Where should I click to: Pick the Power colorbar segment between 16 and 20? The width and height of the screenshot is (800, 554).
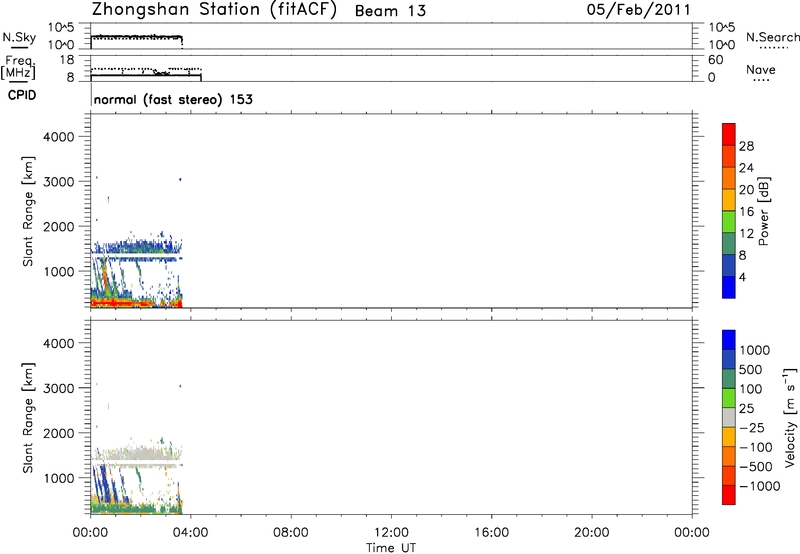pyautogui.click(x=729, y=200)
